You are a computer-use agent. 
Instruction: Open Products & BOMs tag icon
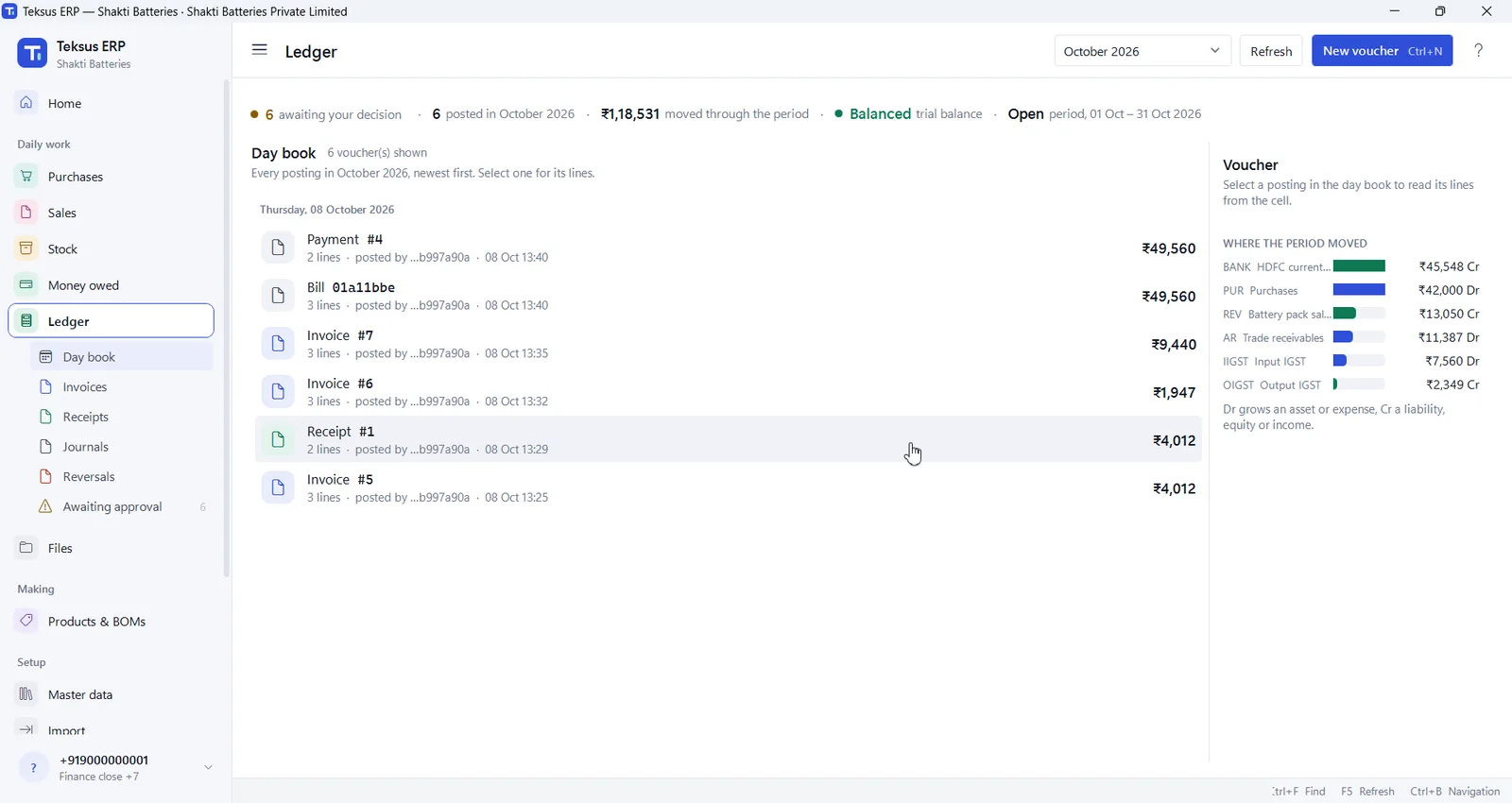pos(26,621)
